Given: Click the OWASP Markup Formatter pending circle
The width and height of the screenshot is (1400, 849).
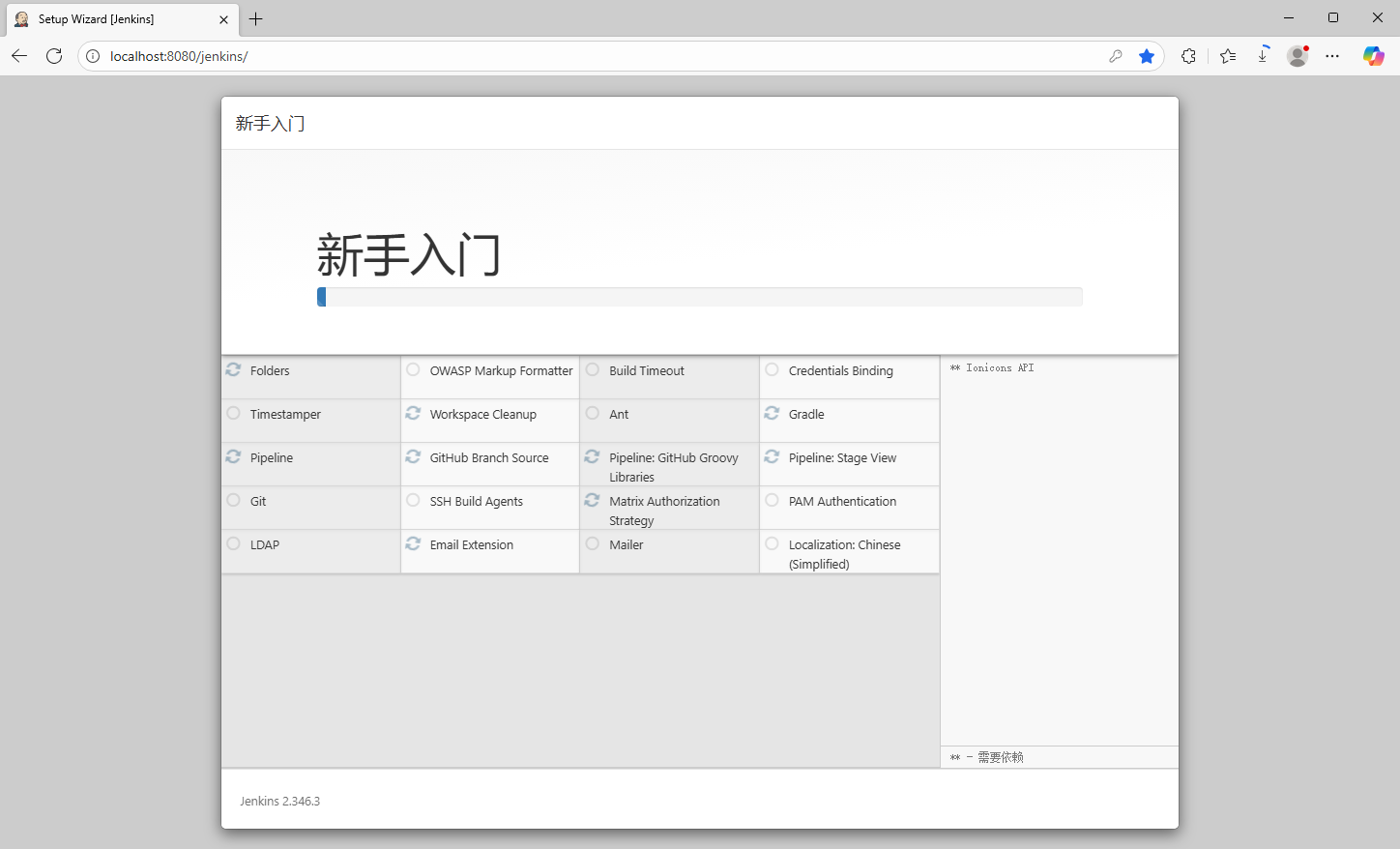Looking at the screenshot, I should 413,369.
